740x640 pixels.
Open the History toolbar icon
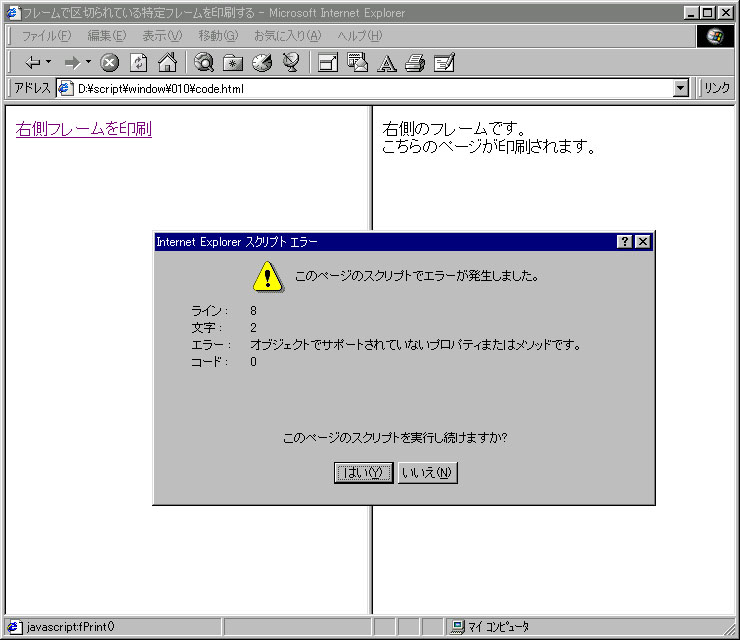262,63
